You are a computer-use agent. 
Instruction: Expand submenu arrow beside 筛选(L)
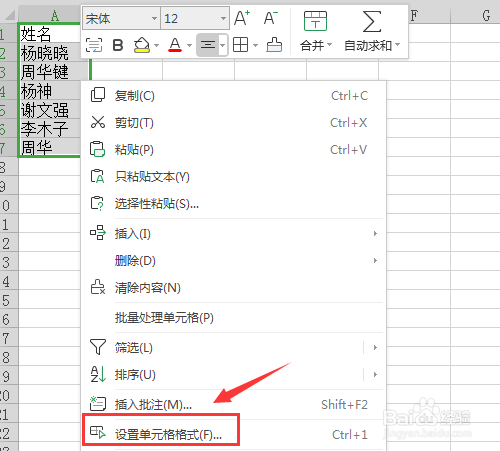tap(375, 348)
